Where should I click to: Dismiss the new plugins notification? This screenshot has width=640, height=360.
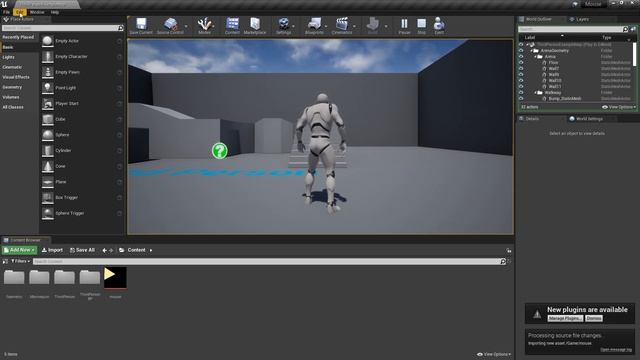click(x=594, y=318)
